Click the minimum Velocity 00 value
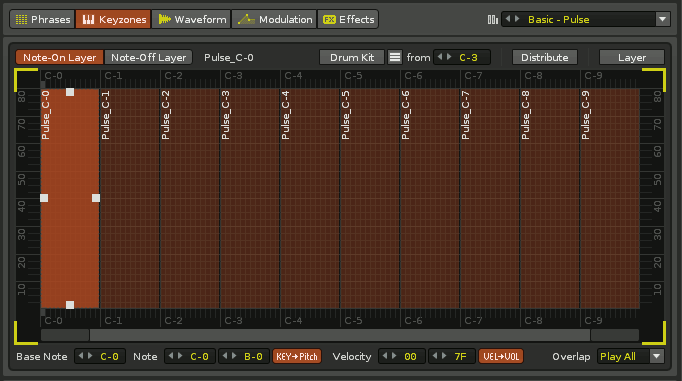 tap(410, 357)
